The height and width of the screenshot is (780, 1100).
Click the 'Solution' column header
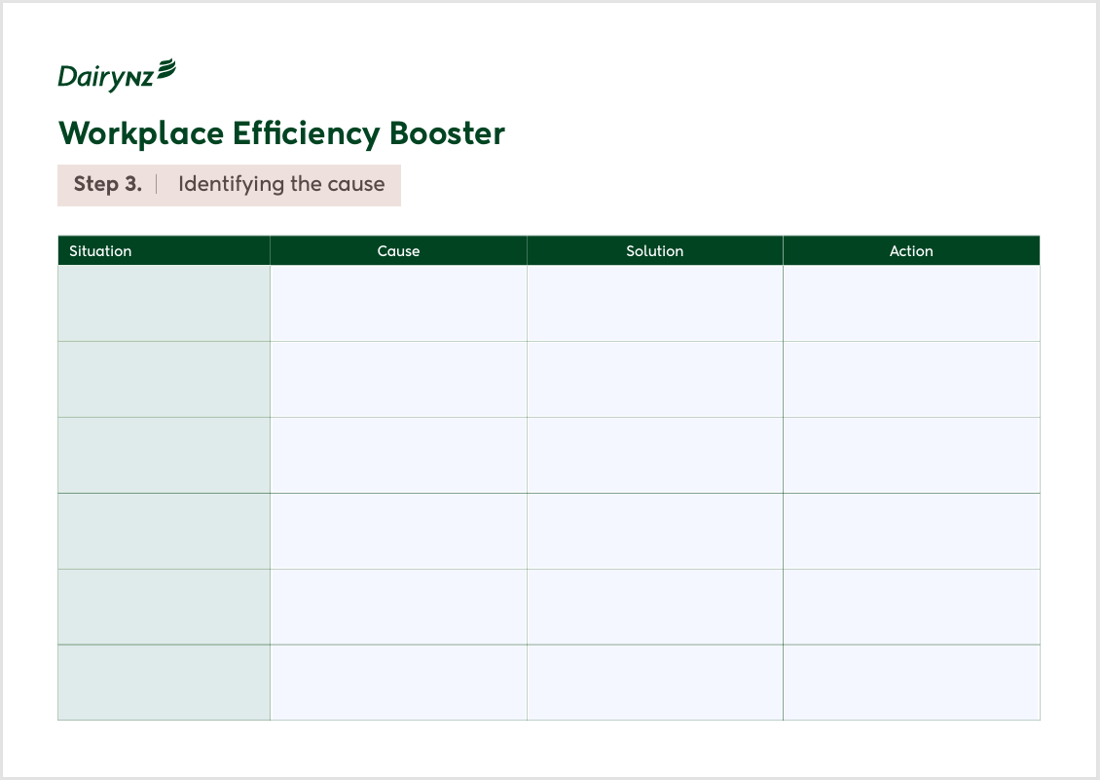point(655,250)
